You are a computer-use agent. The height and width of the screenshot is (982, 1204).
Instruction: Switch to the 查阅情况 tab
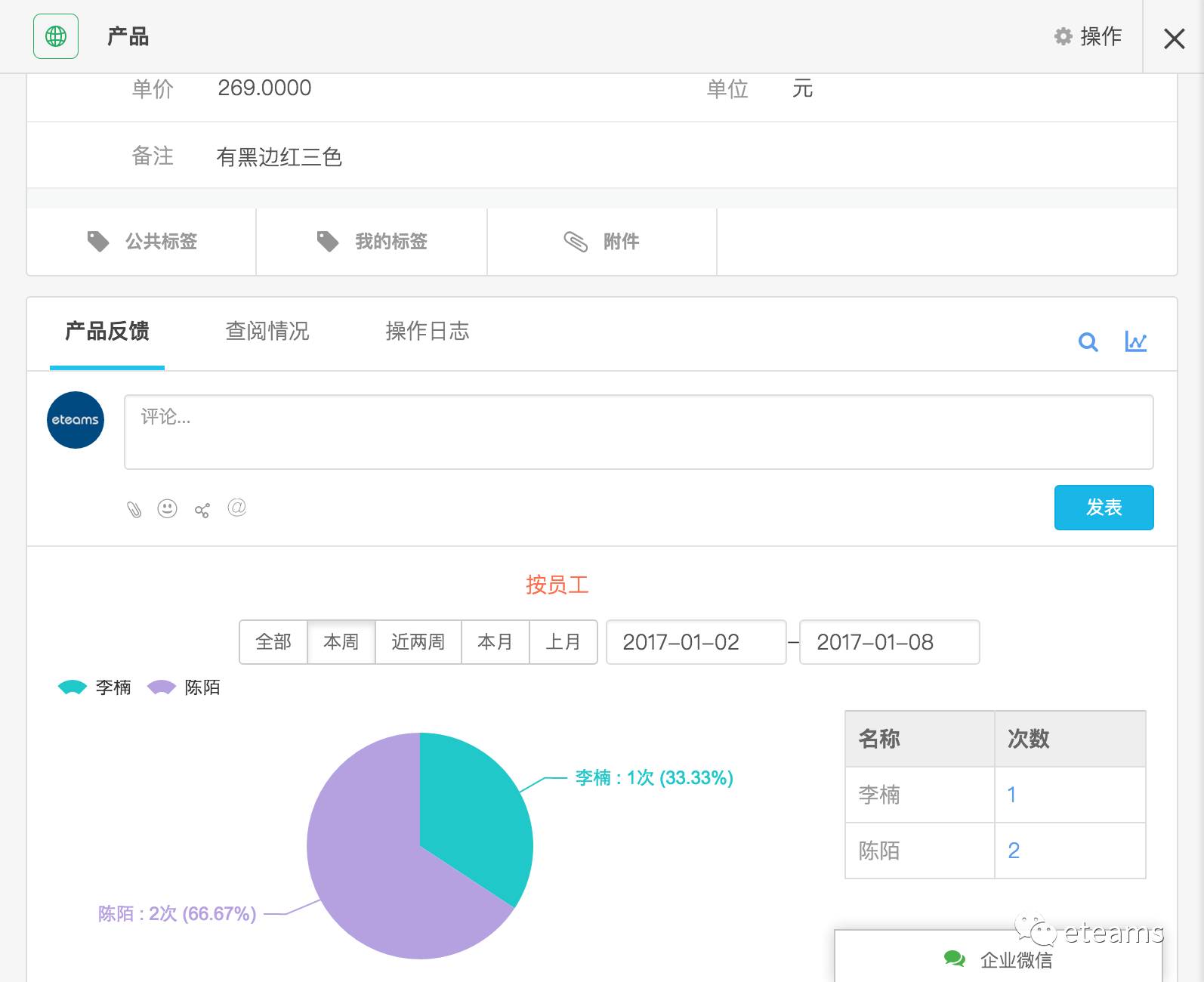tap(267, 332)
